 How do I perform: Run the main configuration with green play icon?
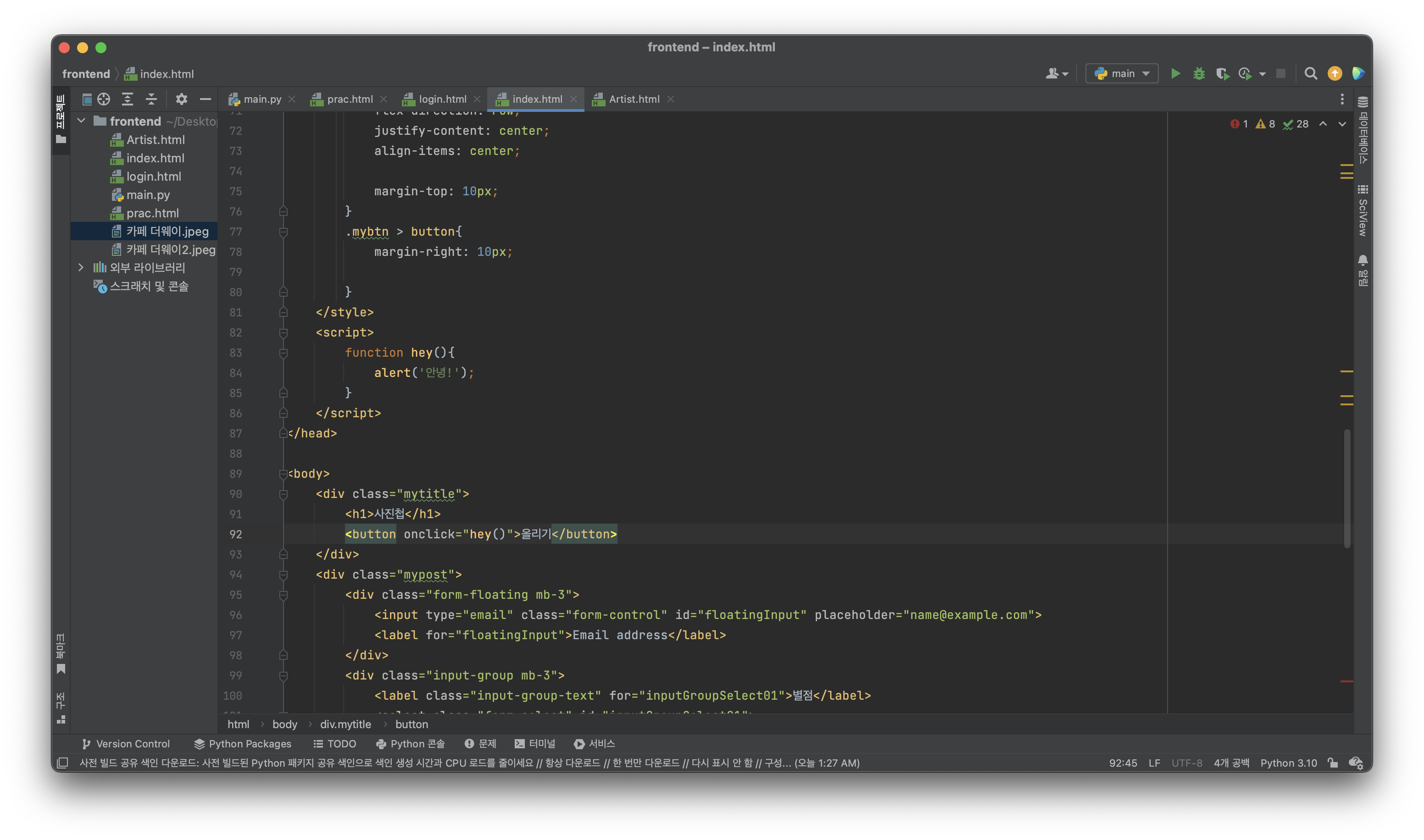pyautogui.click(x=1175, y=73)
